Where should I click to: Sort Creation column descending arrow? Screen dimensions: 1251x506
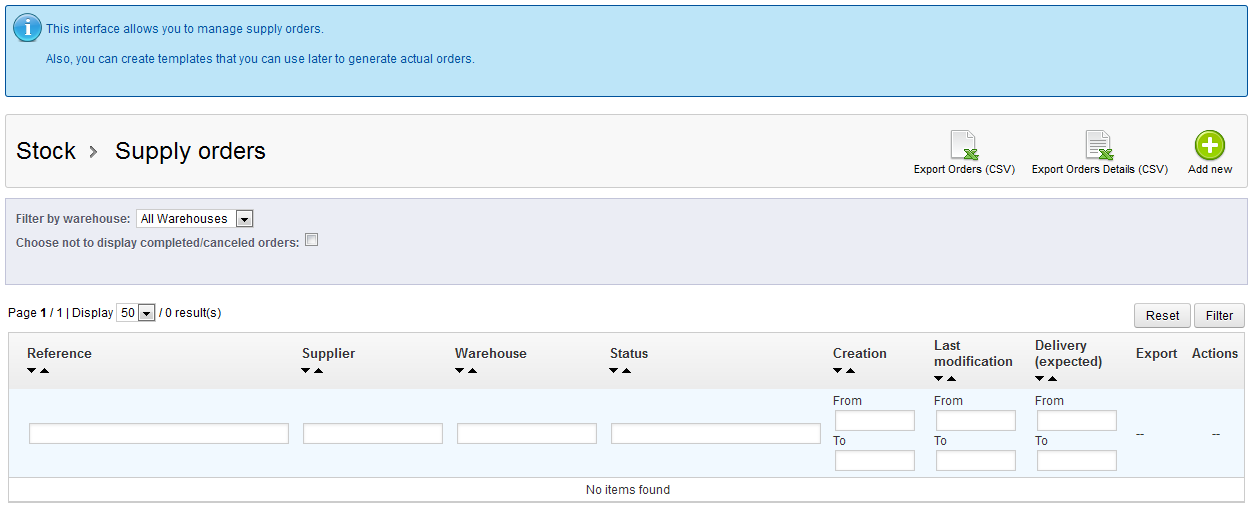(x=838, y=371)
